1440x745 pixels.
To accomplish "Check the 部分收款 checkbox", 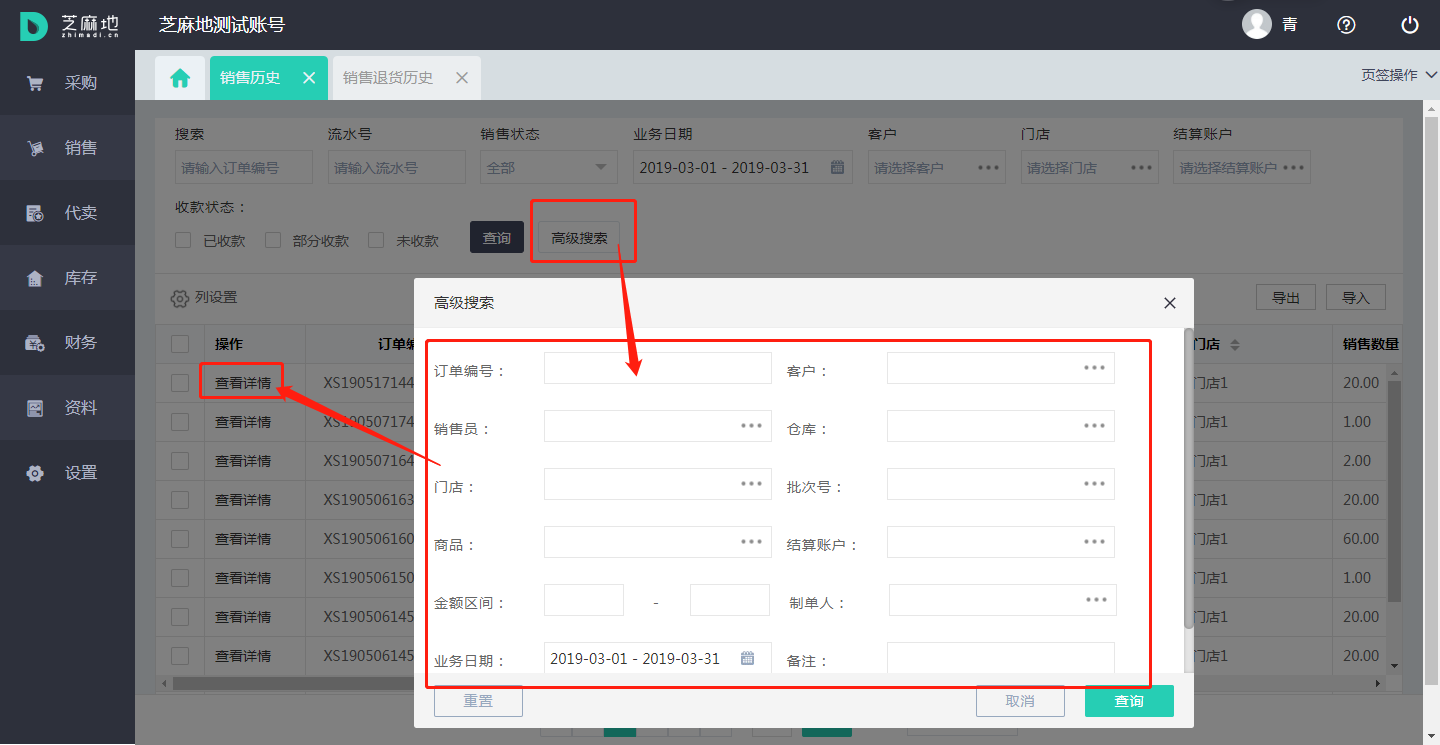I will click(273, 240).
